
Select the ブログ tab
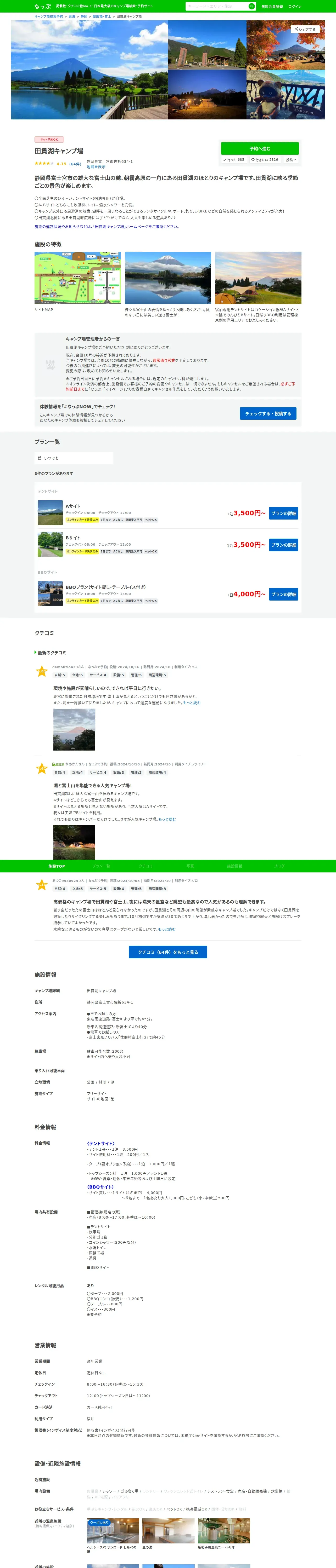click(279, 866)
